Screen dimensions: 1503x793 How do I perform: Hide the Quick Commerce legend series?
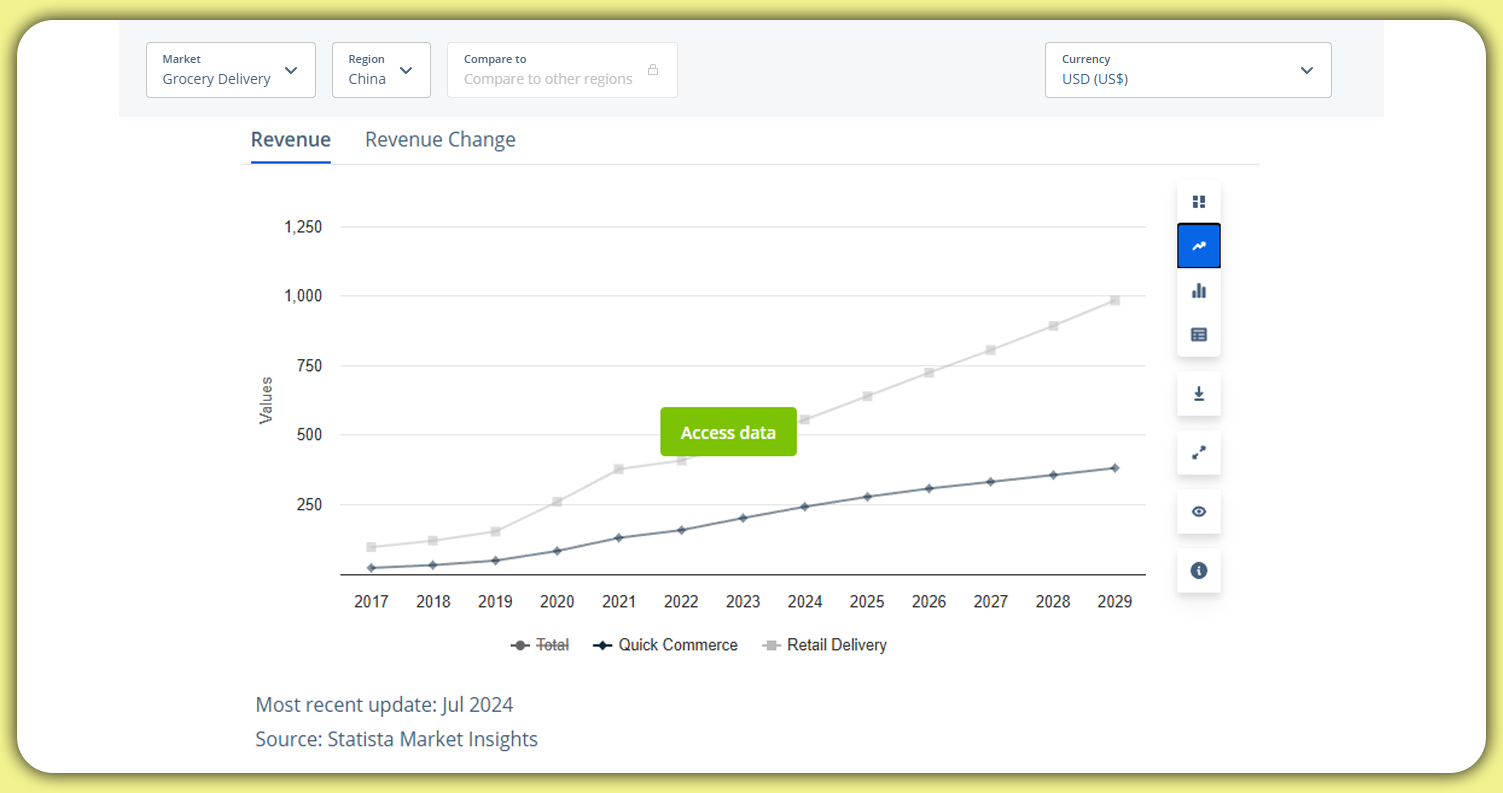click(666, 645)
